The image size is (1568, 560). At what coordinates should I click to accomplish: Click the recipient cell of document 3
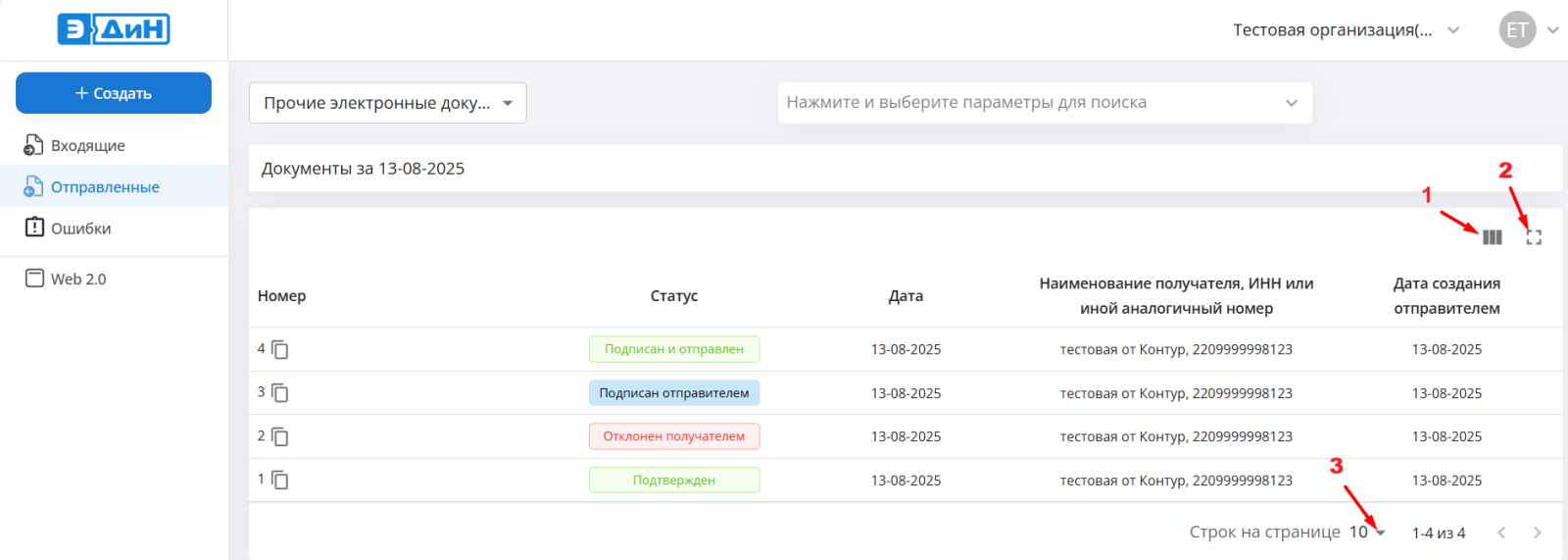pos(1176,392)
